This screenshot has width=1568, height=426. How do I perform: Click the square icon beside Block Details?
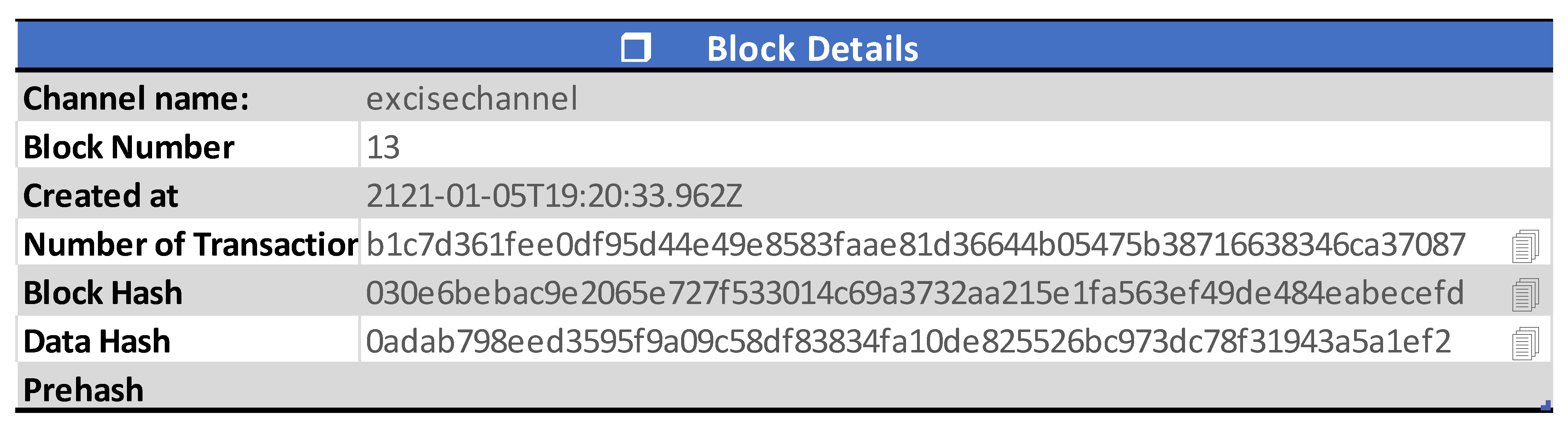(x=635, y=48)
